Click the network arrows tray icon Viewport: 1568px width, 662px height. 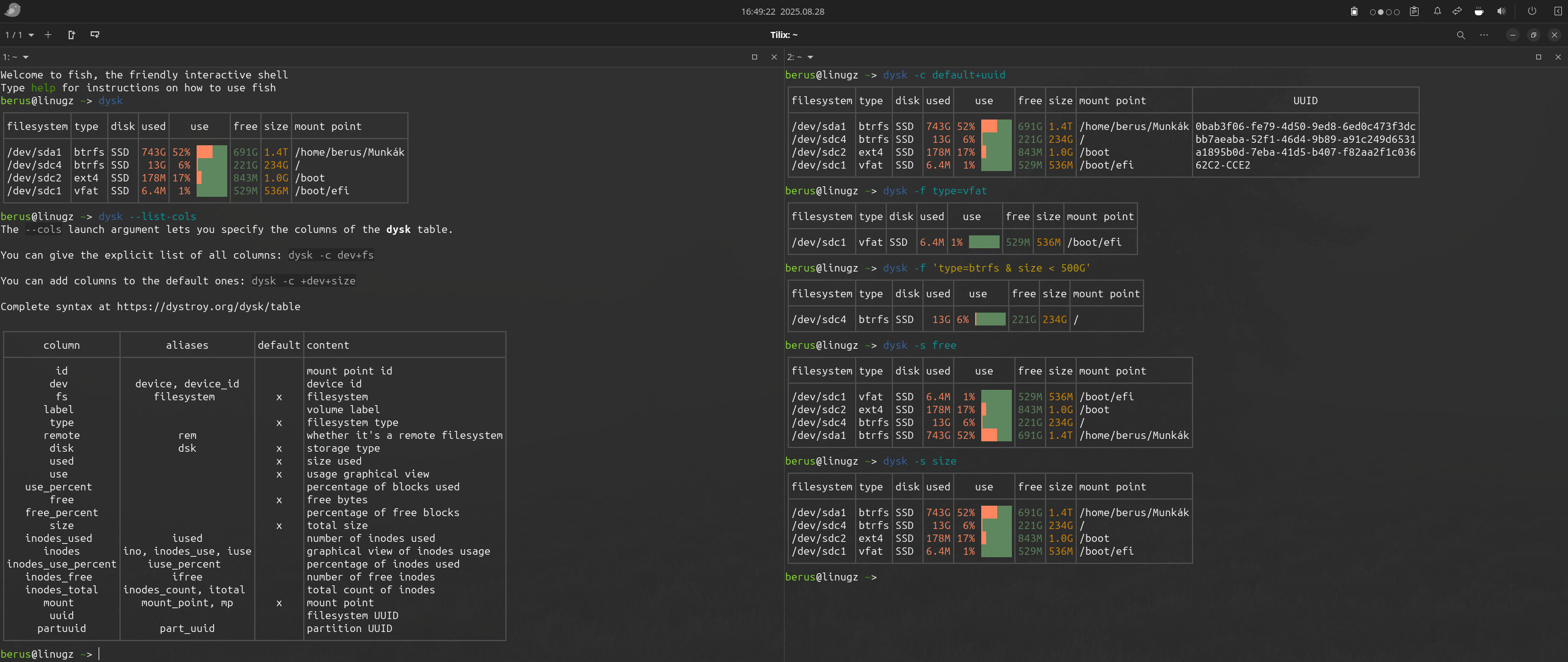pos(1458,11)
